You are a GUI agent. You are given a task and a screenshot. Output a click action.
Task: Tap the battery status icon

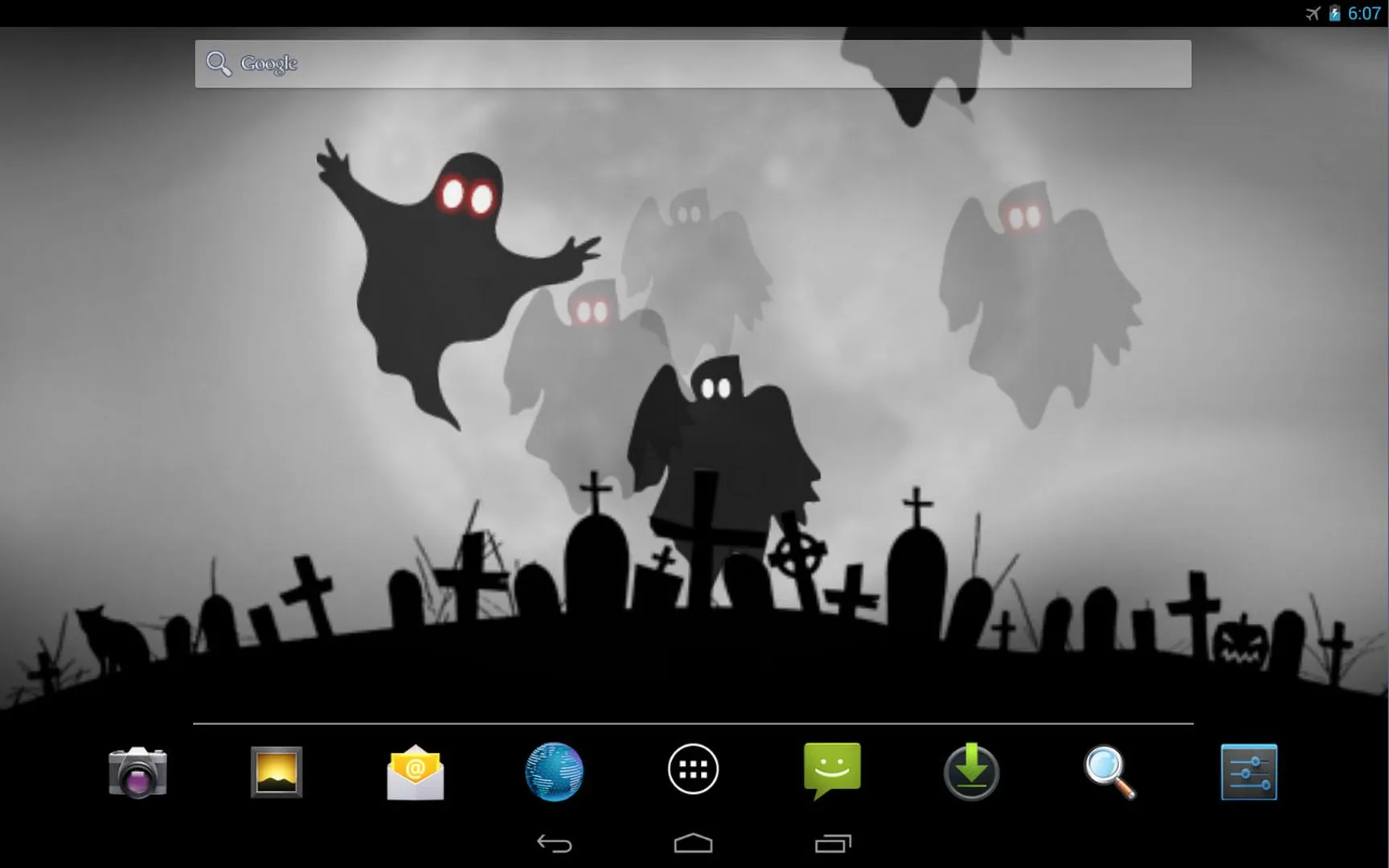[1334, 13]
